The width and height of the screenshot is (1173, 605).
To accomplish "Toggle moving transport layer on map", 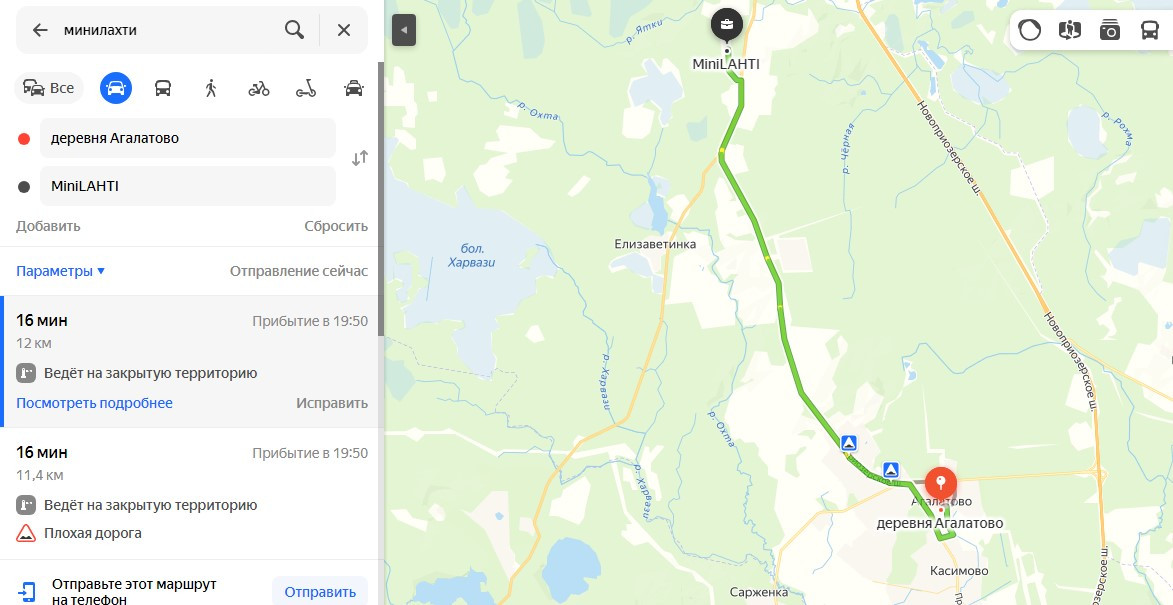I will (x=1149, y=30).
